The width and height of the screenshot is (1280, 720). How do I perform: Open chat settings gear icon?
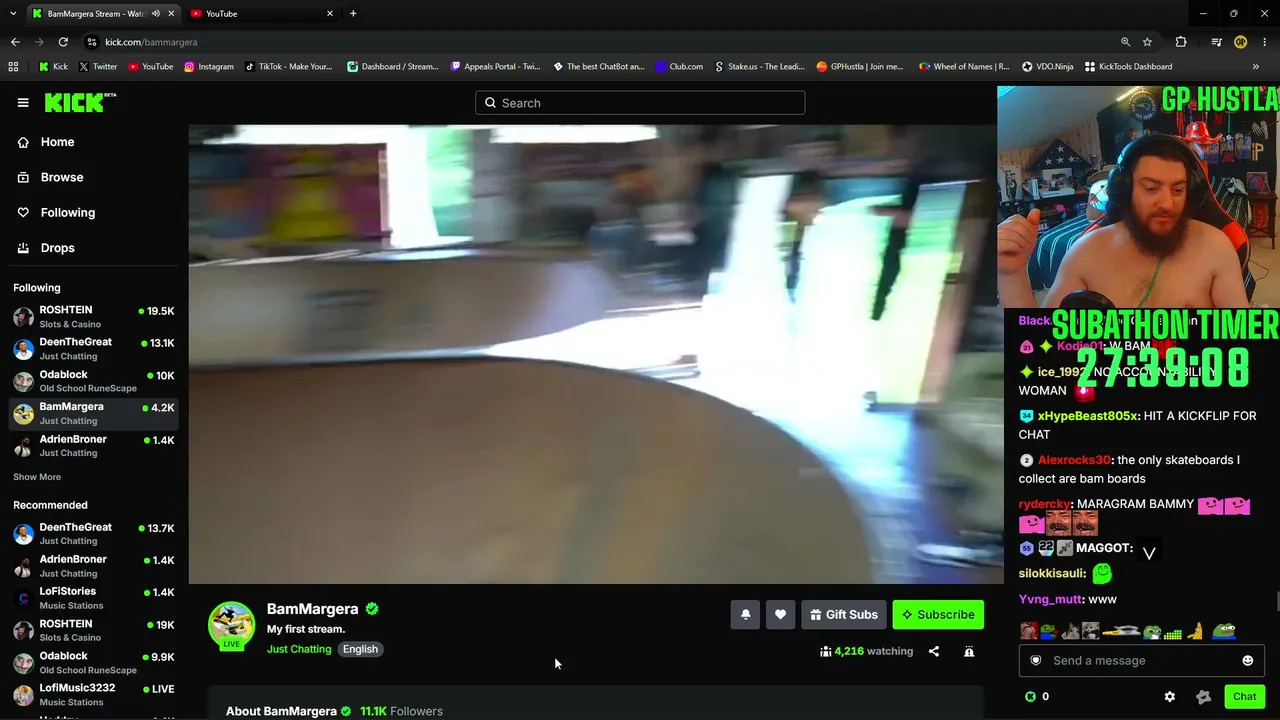1170,697
